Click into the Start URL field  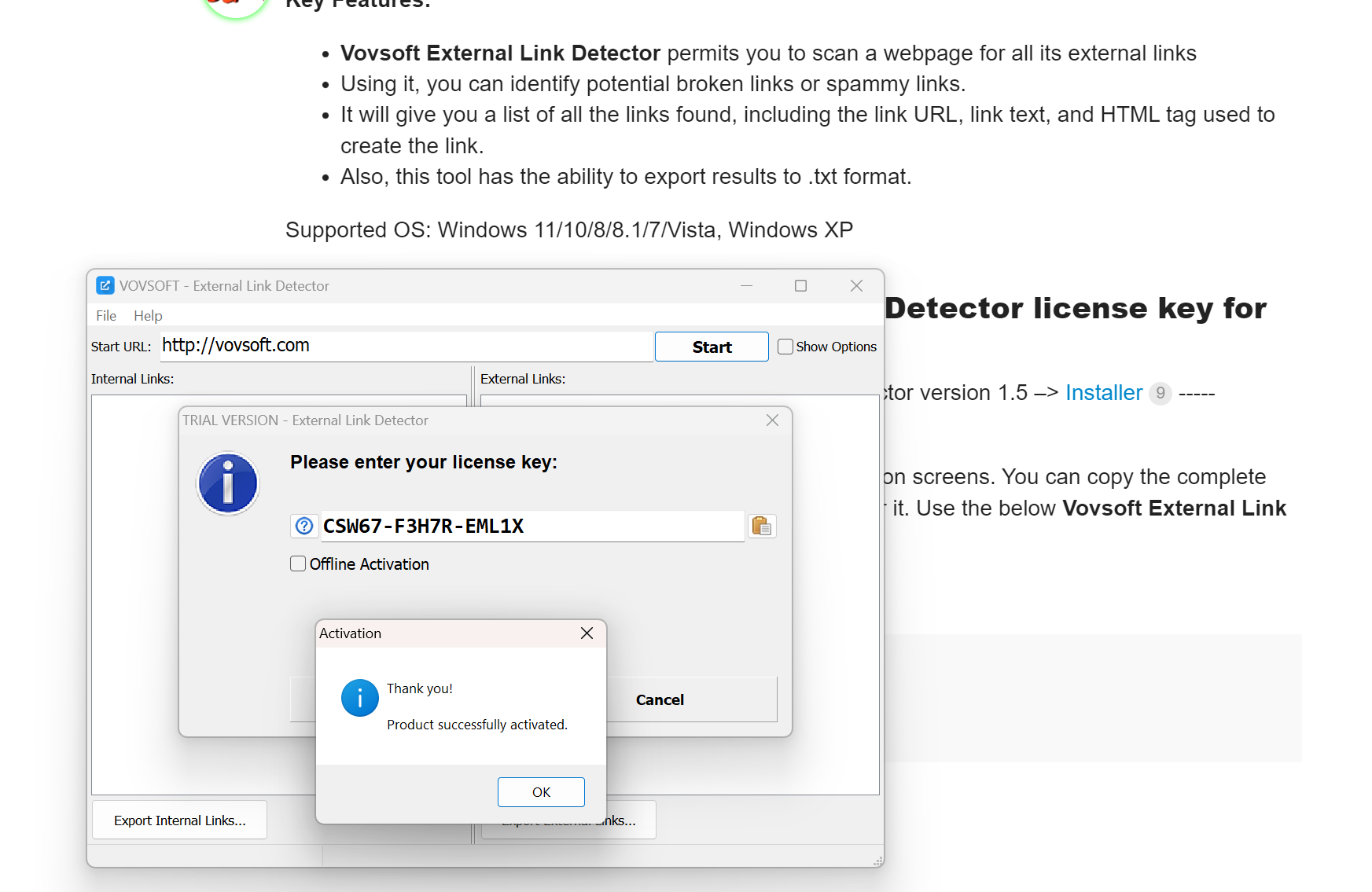[406, 346]
